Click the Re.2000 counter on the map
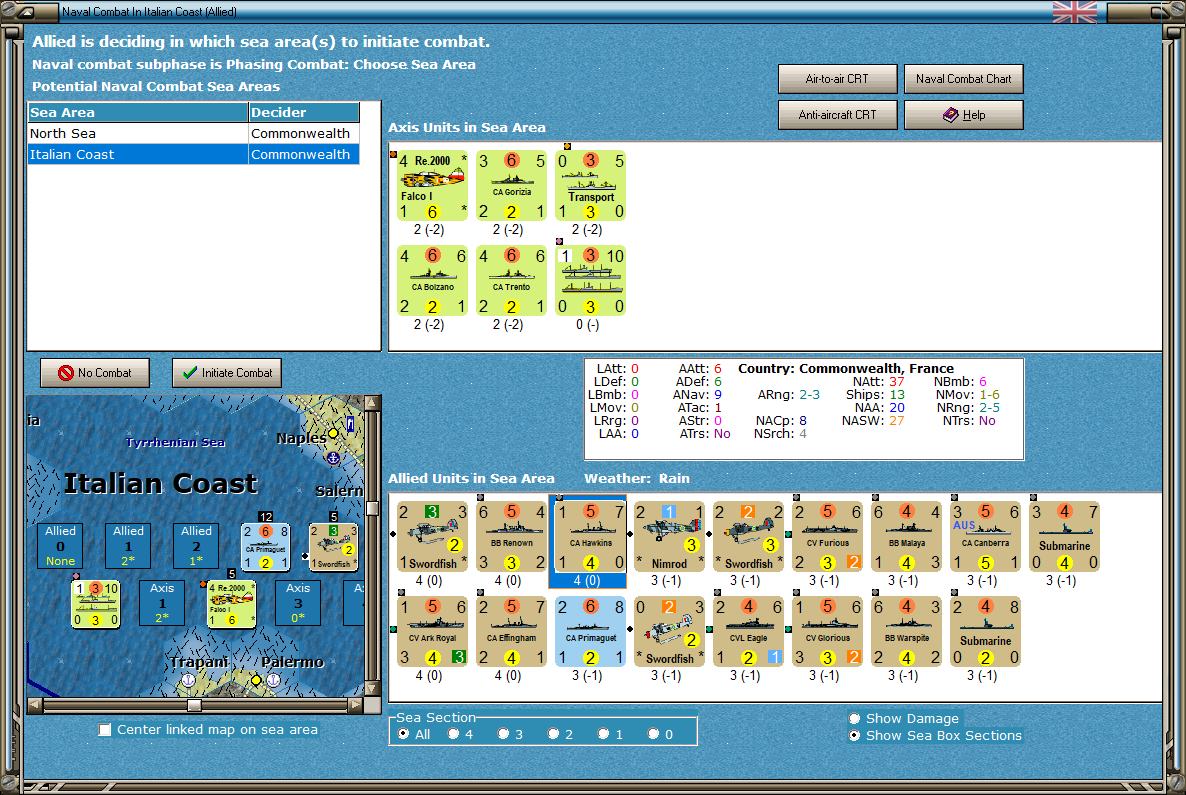 (x=232, y=604)
